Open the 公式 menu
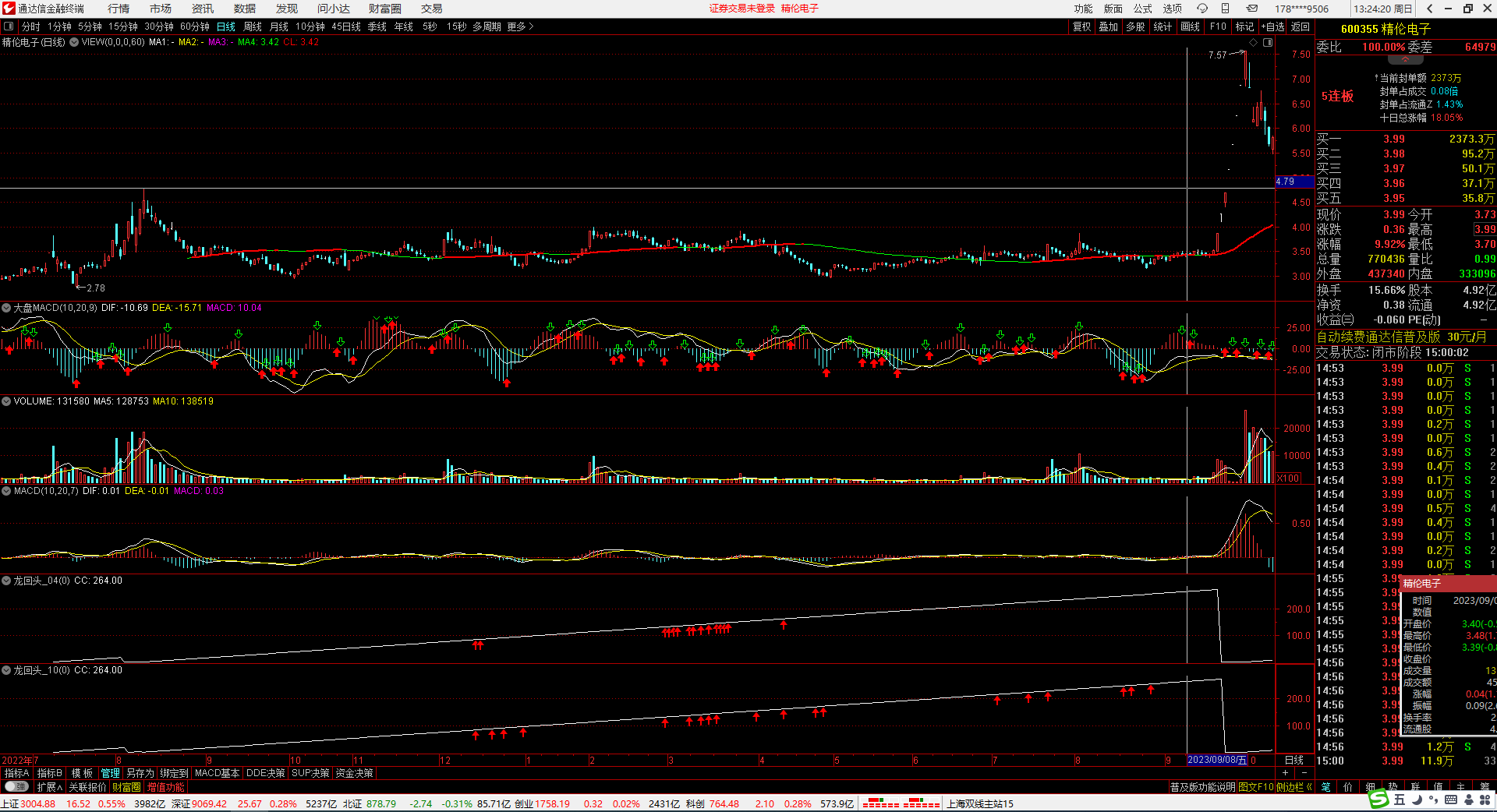Screen dimensions: 1497x812 click(1143, 9)
